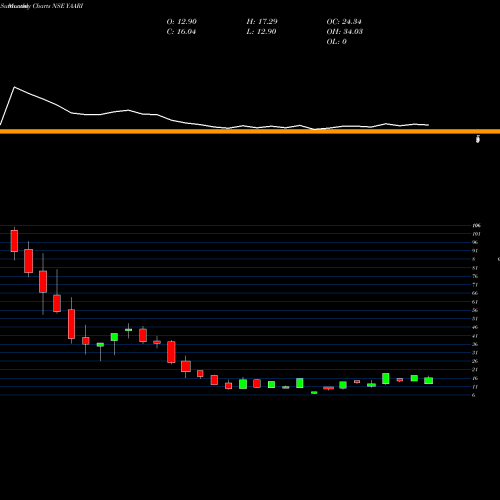Select the last green candlestick on the chart

(429, 381)
